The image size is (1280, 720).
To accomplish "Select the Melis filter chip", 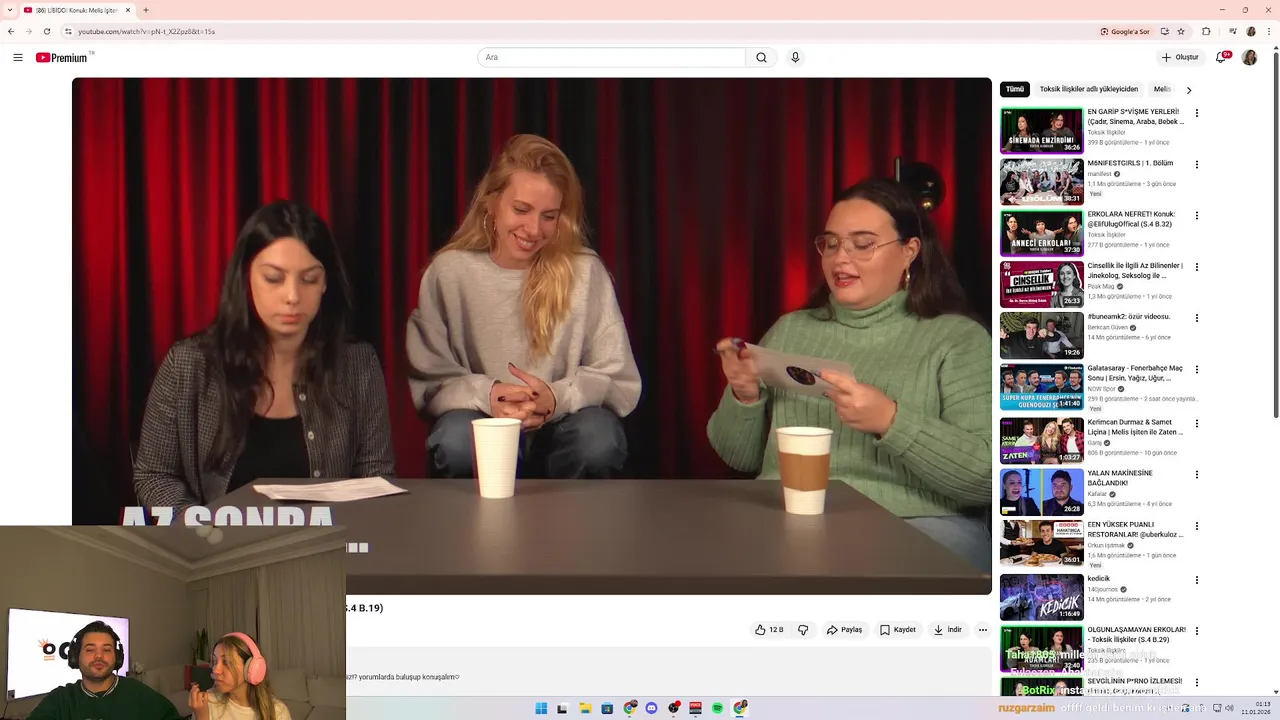I will (x=1163, y=89).
